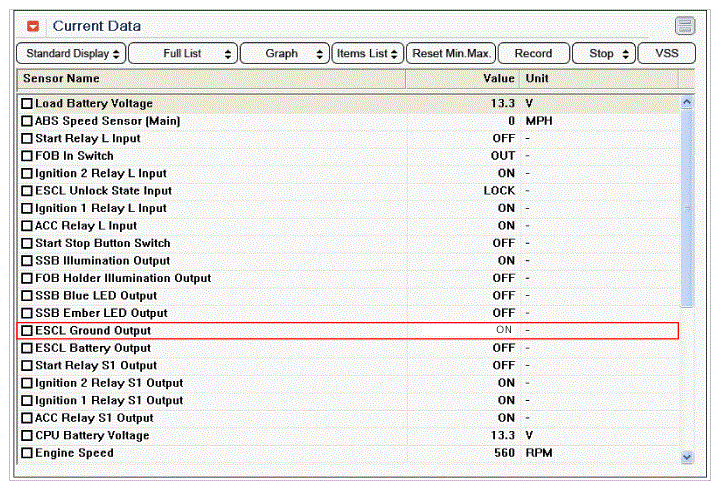Viewport: 720px width, 490px height.
Task: Tick the ESCL Ground Output checkbox
Action: coord(27,330)
